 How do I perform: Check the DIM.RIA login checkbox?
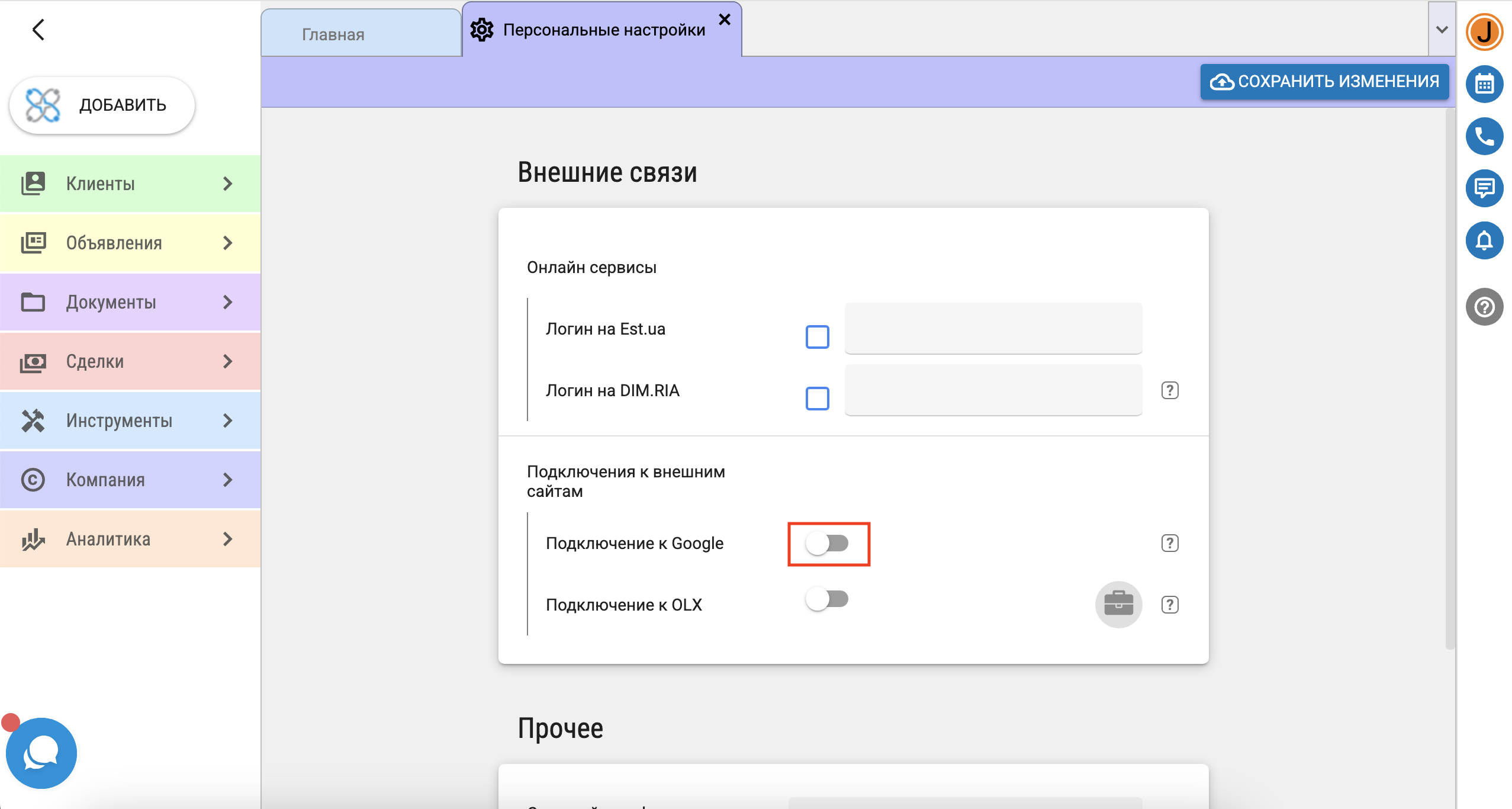click(817, 399)
